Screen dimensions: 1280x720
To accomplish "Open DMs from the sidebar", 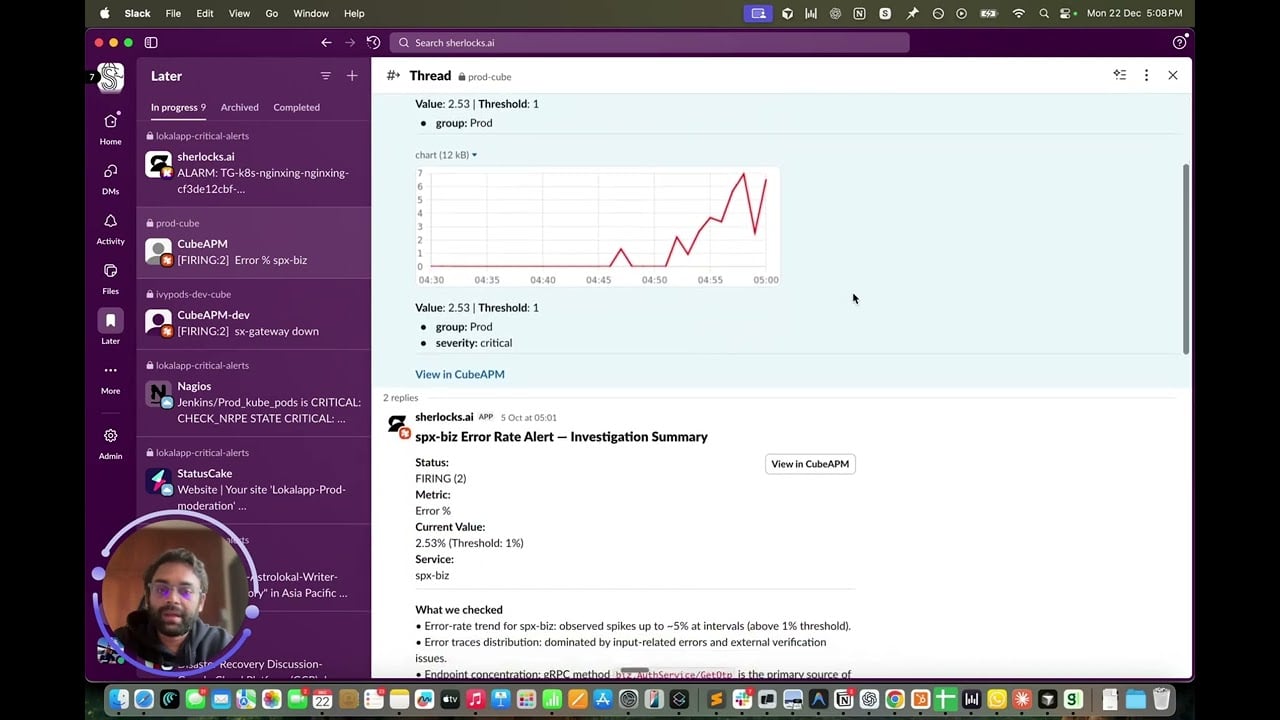I will pos(110,178).
